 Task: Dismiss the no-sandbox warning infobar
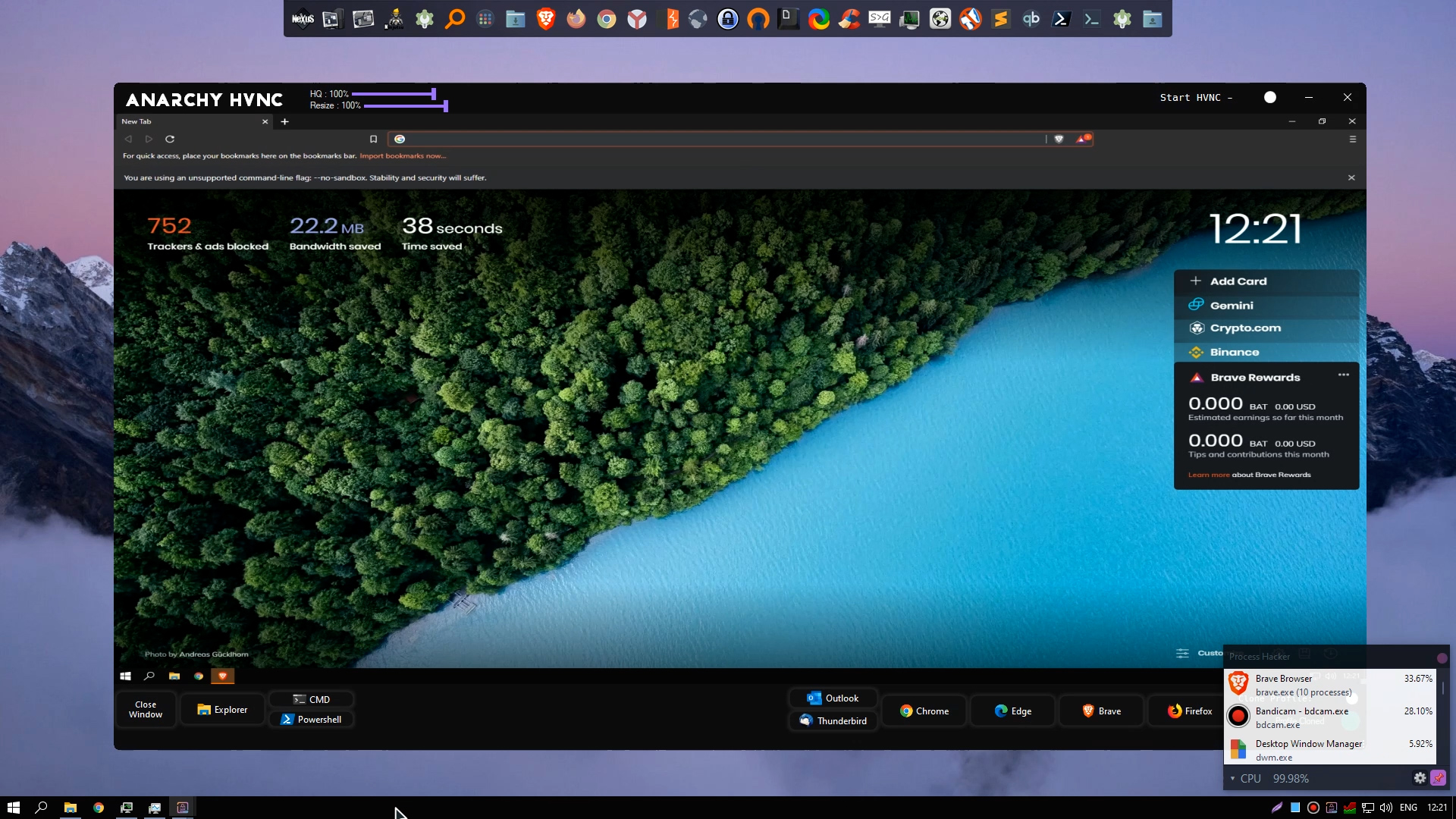coord(1351,177)
